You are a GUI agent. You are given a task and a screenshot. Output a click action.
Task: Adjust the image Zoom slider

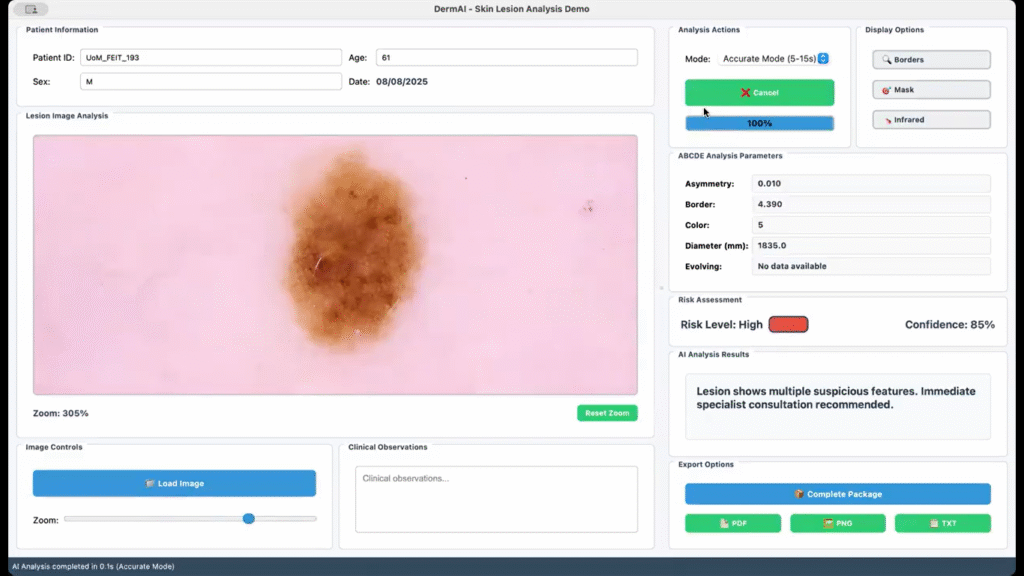tap(249, 519)
